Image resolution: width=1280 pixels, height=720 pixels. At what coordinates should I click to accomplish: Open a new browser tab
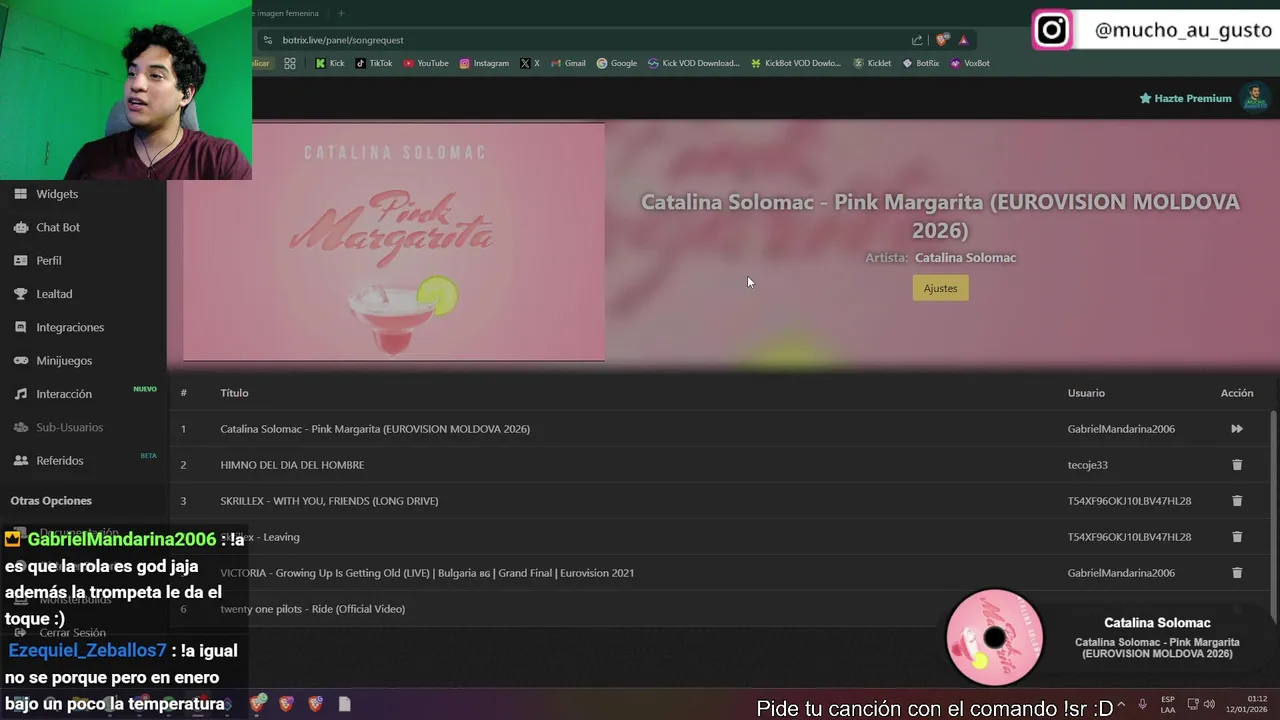pos(341,13)
